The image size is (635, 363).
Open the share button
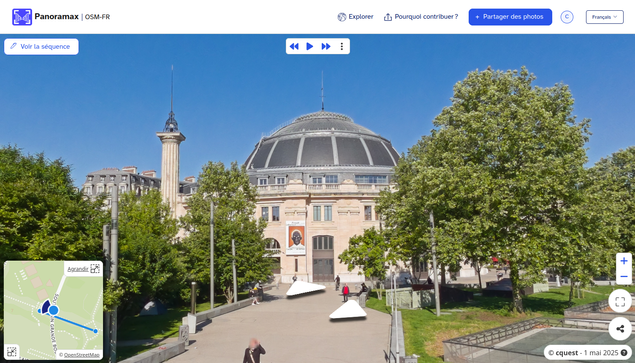pos(620,329)
